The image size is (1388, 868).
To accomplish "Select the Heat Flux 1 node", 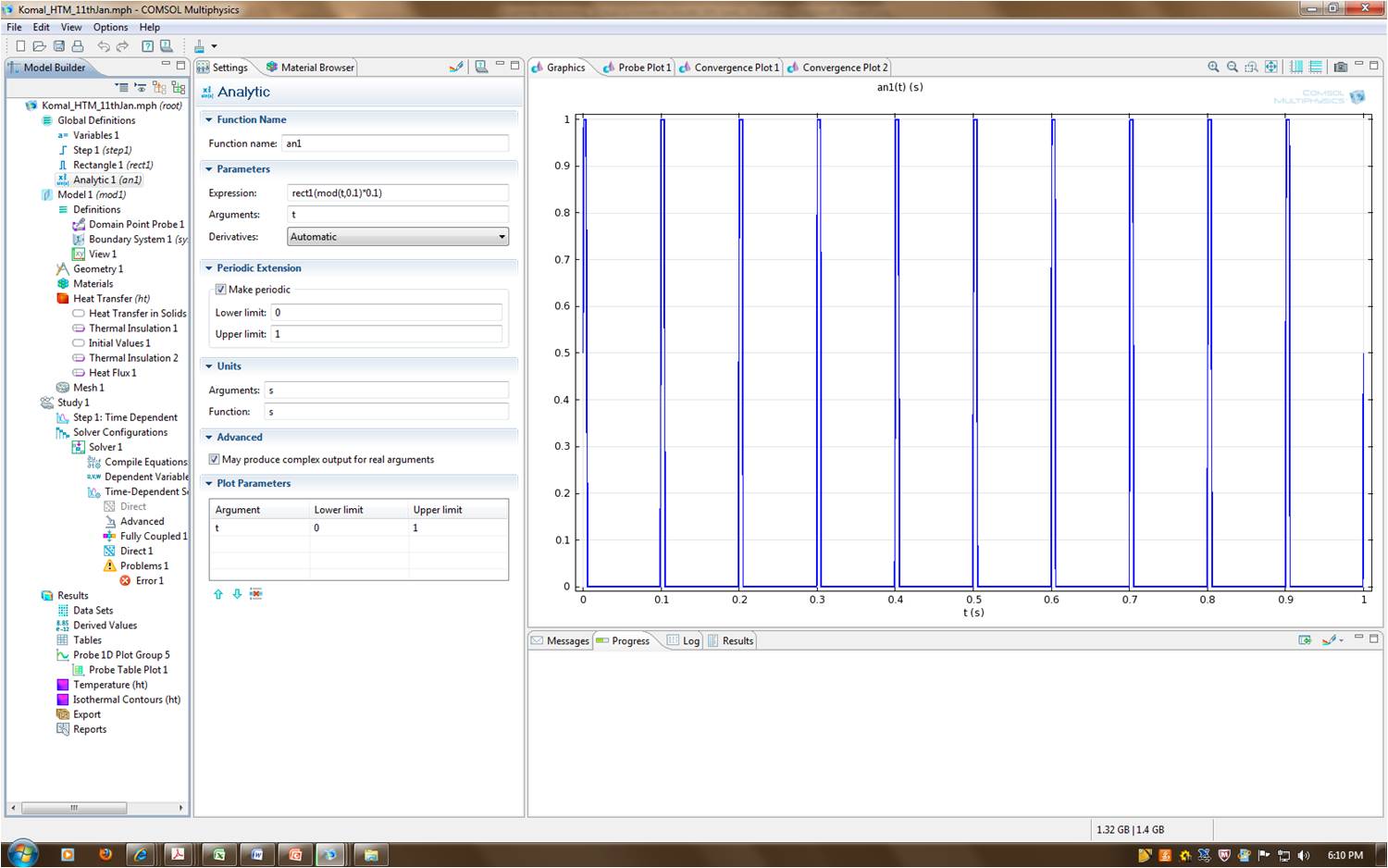I will (x=112, y=373).
